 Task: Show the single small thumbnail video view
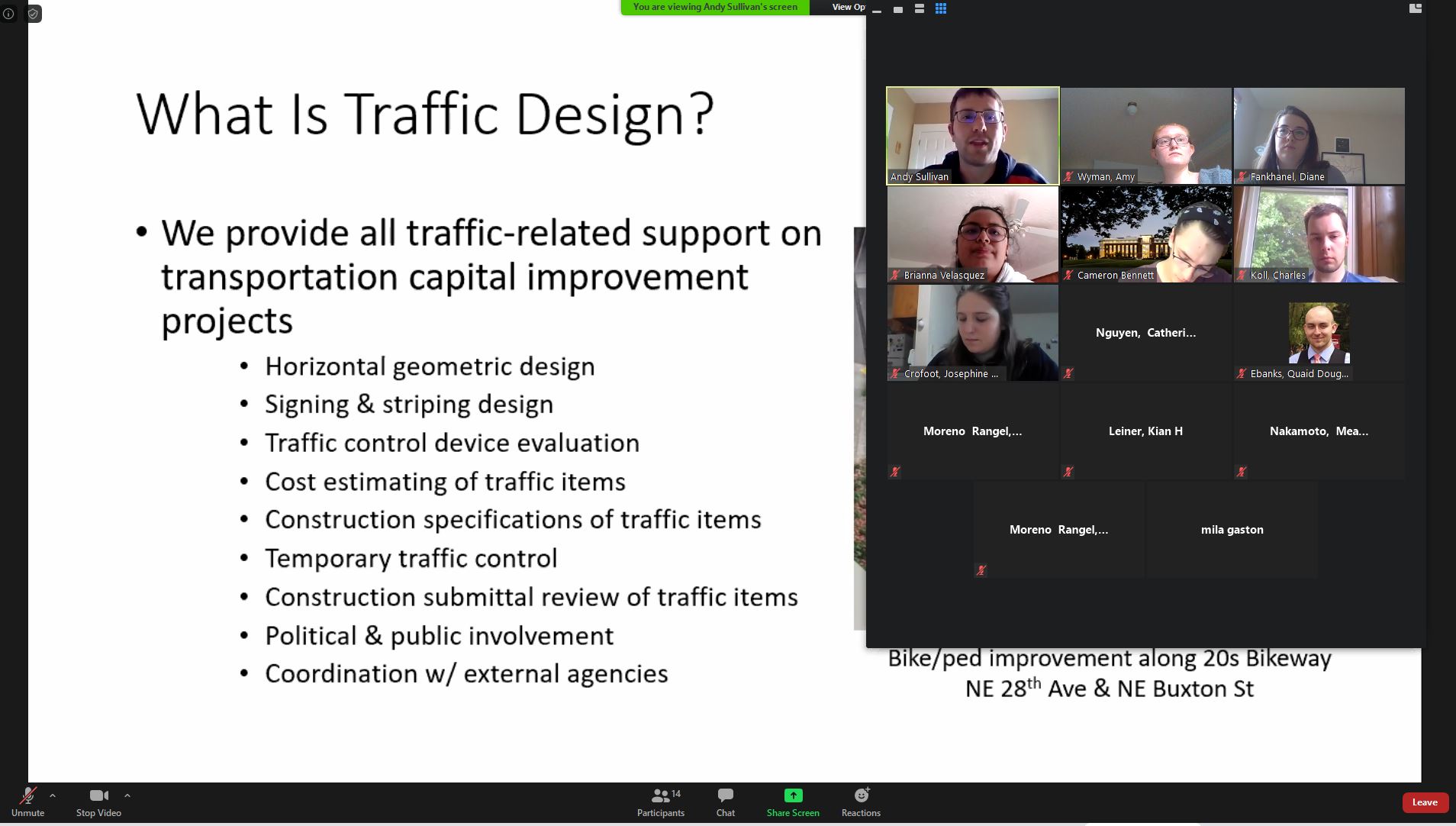tap(898, 9)
